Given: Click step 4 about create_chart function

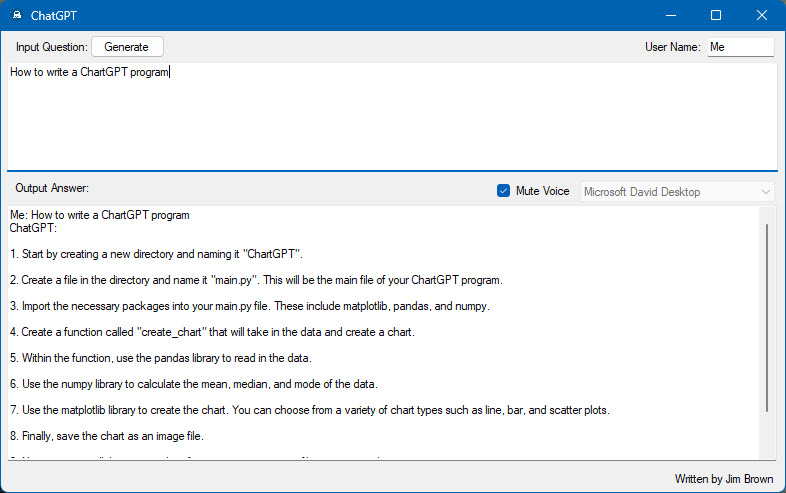Looking at the screenshot, I should (212, 333).
